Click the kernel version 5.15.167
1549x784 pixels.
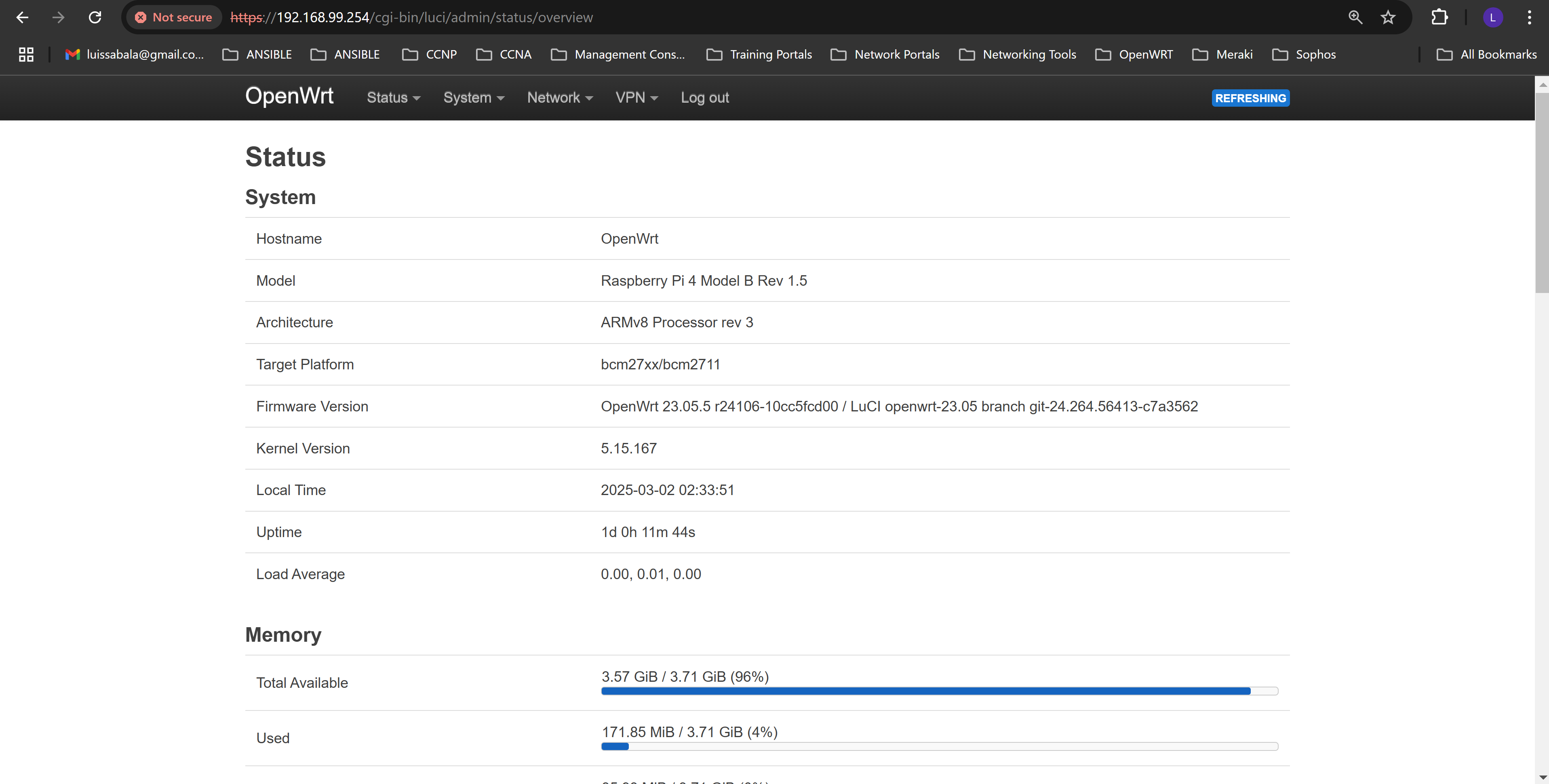628,449
